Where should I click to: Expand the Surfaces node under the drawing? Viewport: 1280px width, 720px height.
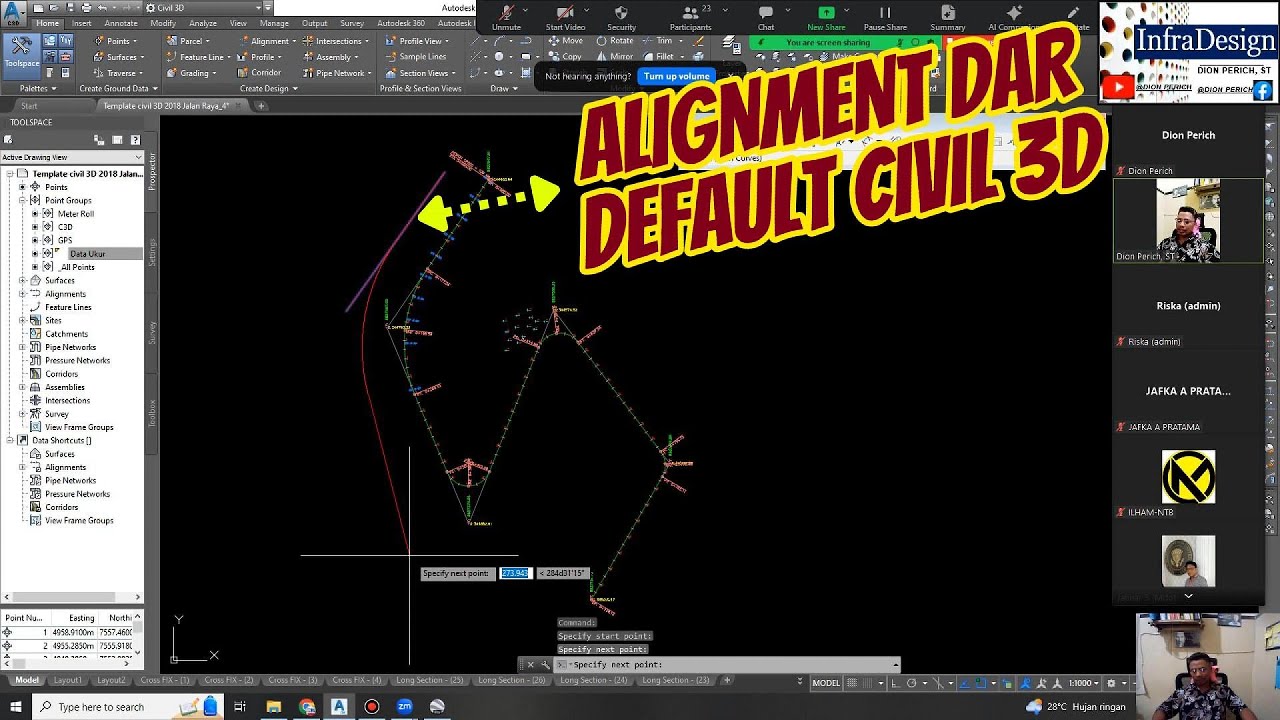[x=23, y=280]
